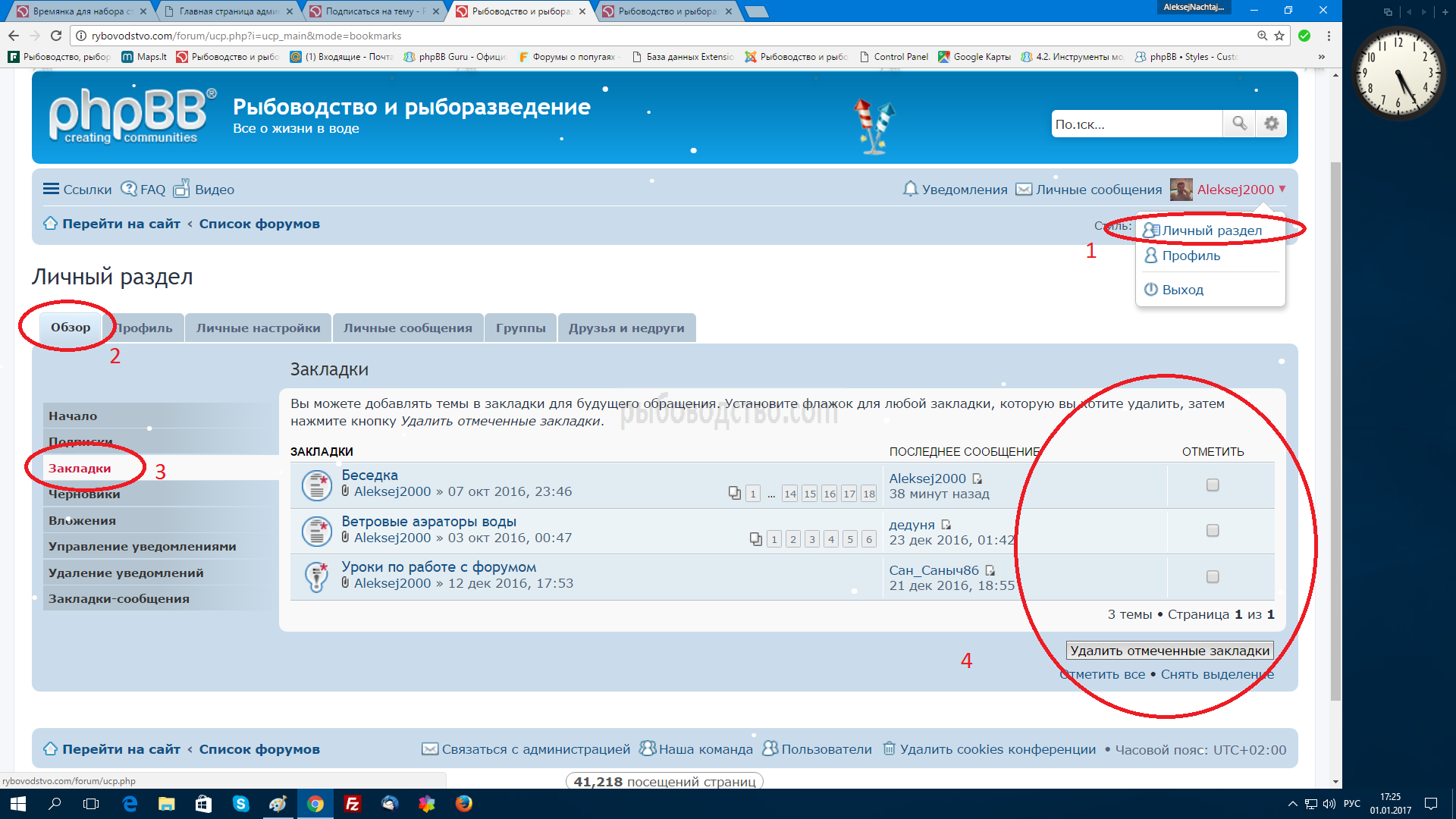The width and height of the screenshot is (1456, 819).
Task: Open the Уведомления bell notifications
Action: pyautogui.click(x=955, y=190)
